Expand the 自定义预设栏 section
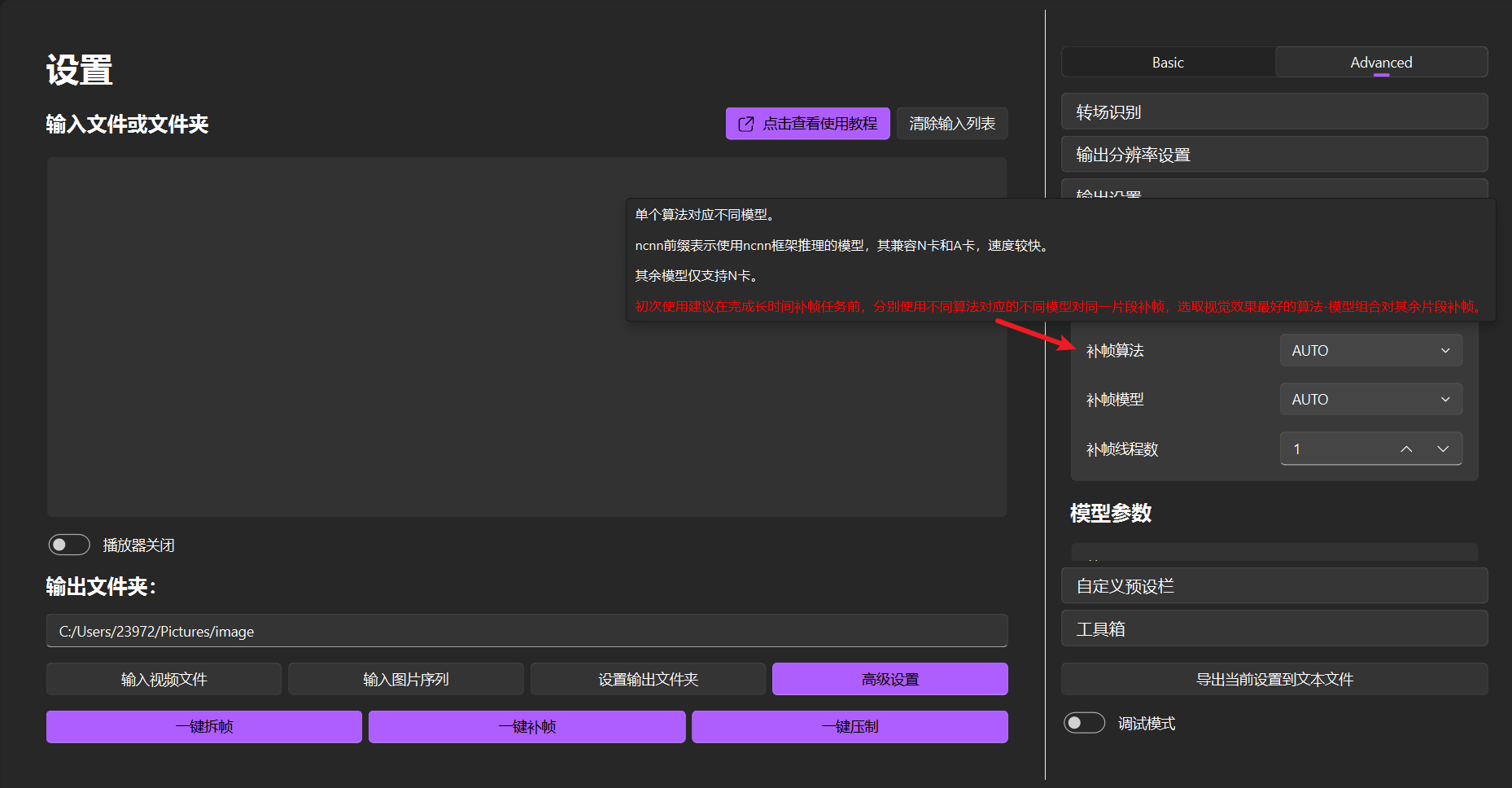The image size is (1512, 788). click(1274, 586)
